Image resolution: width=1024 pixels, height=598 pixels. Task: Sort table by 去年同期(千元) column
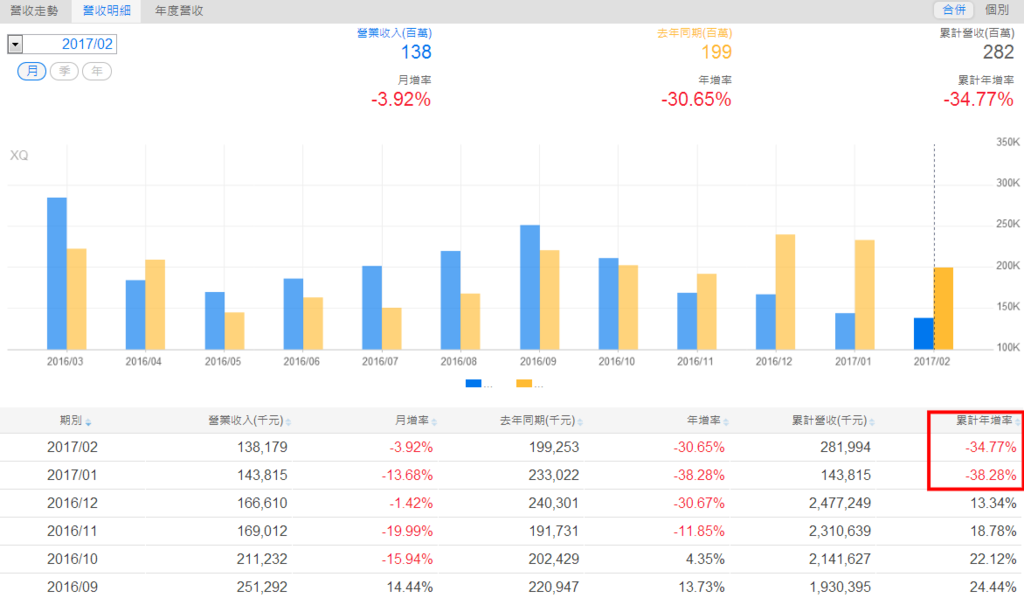point(541,421)
